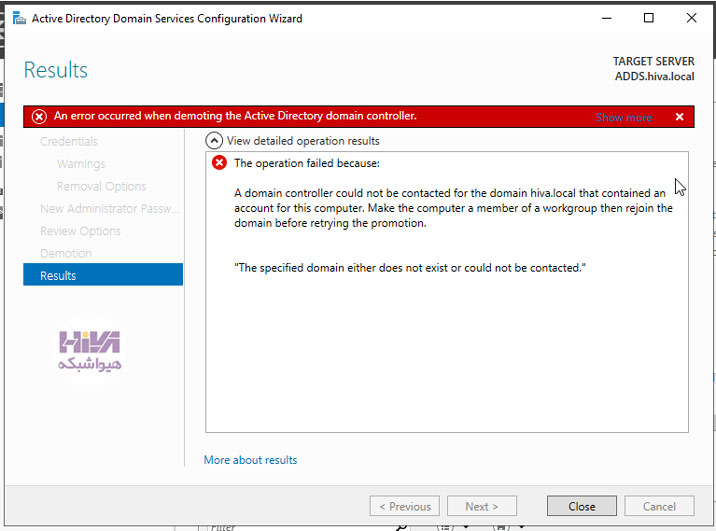
Task: Close the wizard window with title bar X
Action: tap(691, 18)
